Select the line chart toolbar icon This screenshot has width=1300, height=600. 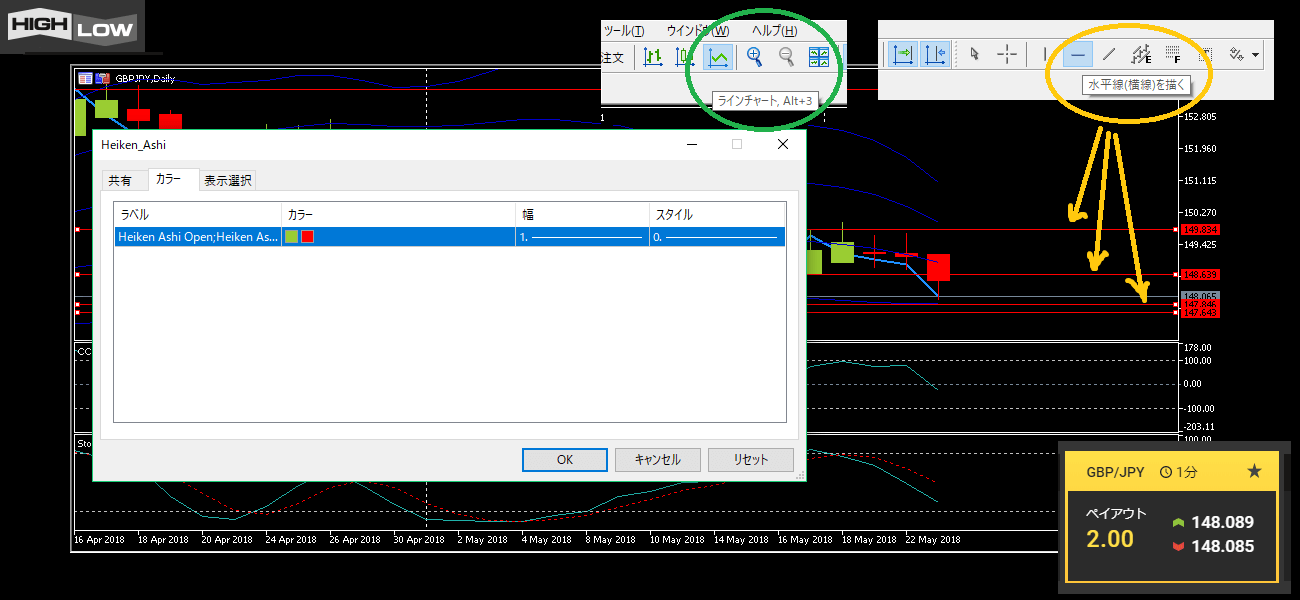717,58
